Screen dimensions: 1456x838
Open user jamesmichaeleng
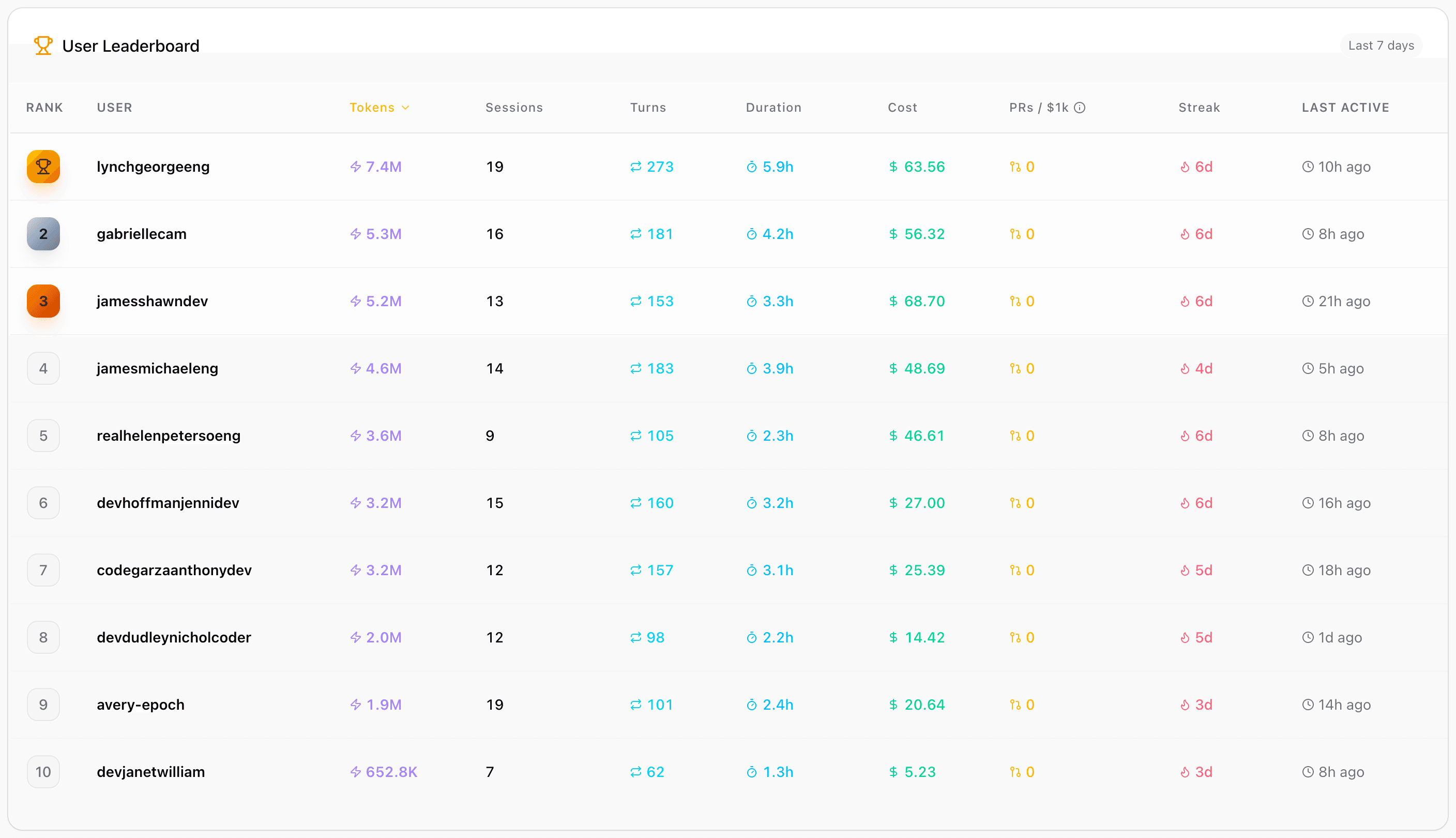[157, 368]
